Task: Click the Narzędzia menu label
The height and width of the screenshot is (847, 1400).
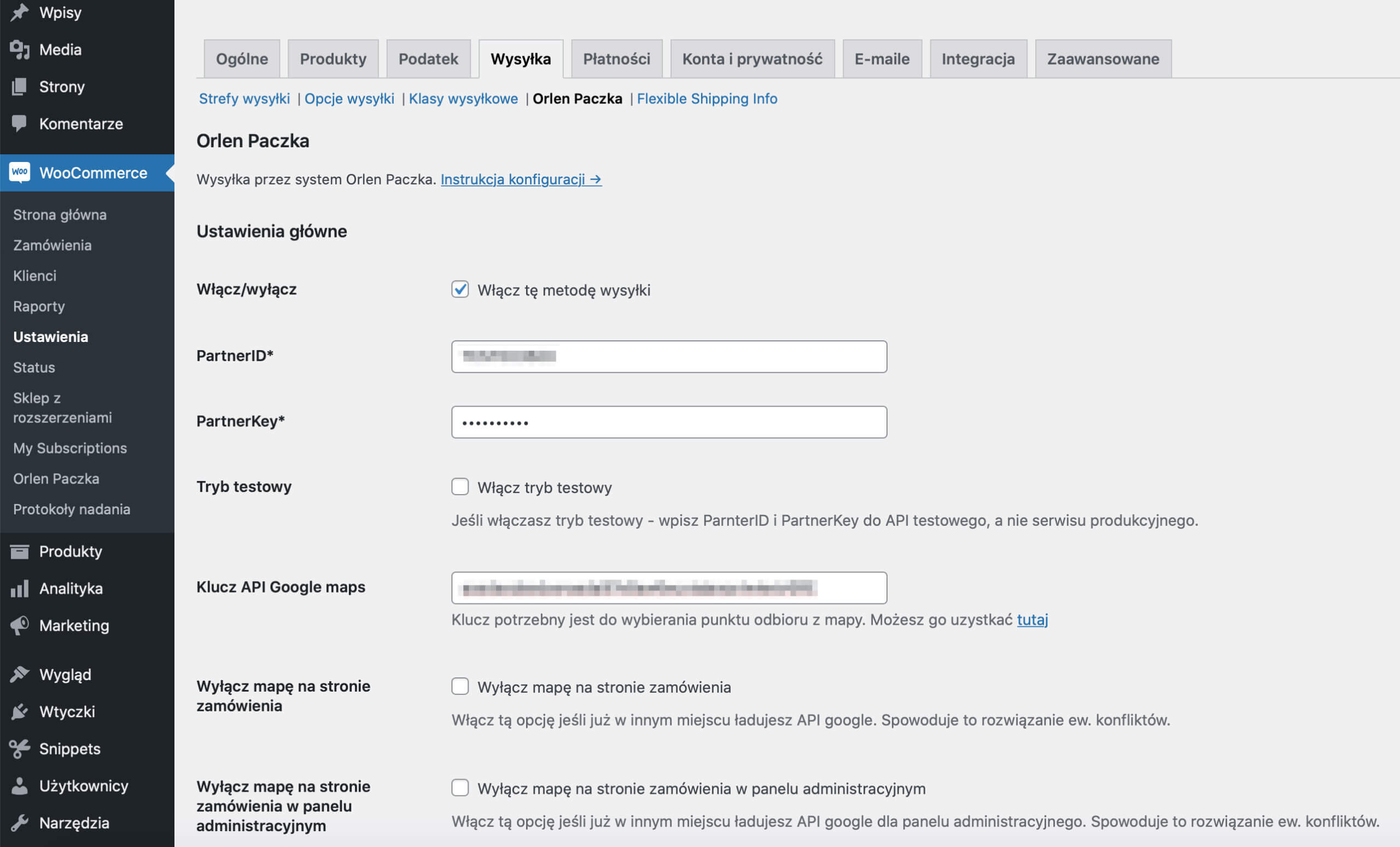Action: click(74, 822)
